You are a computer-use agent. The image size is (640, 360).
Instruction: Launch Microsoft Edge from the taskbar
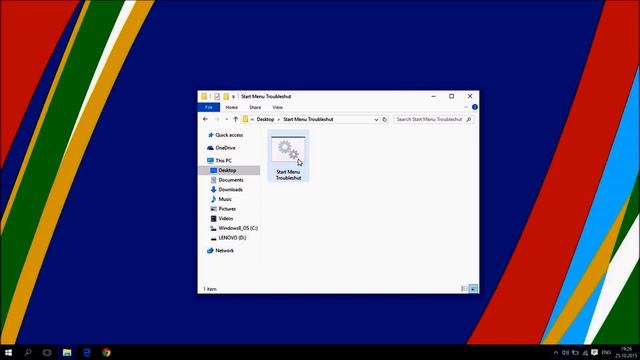pos(87,352)
